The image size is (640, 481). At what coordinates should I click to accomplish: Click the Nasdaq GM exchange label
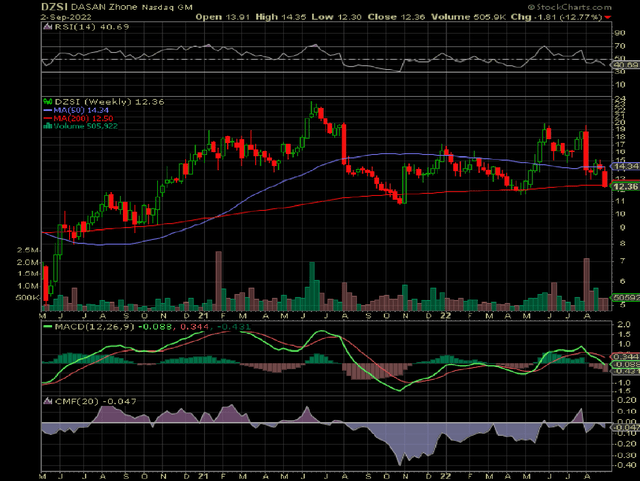[167, 7]
